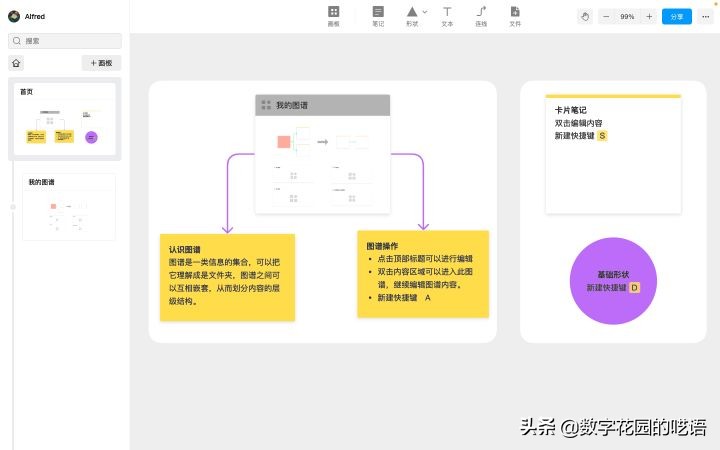
Task: Select the 卡片笔记 card note
Action: 613,154
